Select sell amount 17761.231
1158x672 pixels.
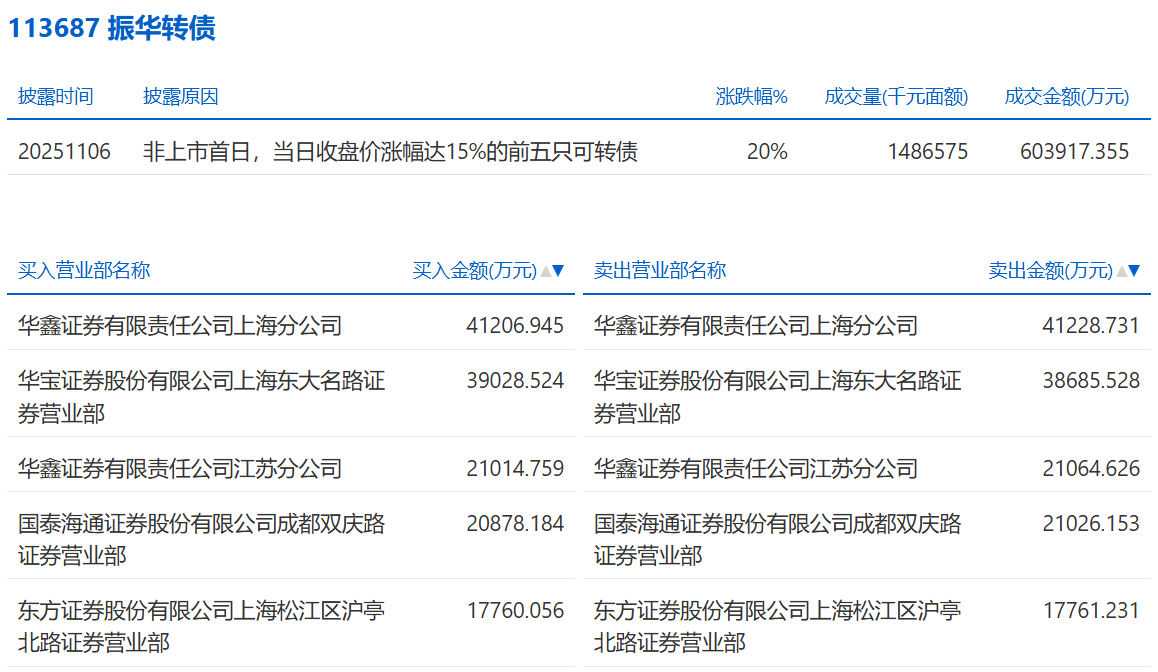1091,611
